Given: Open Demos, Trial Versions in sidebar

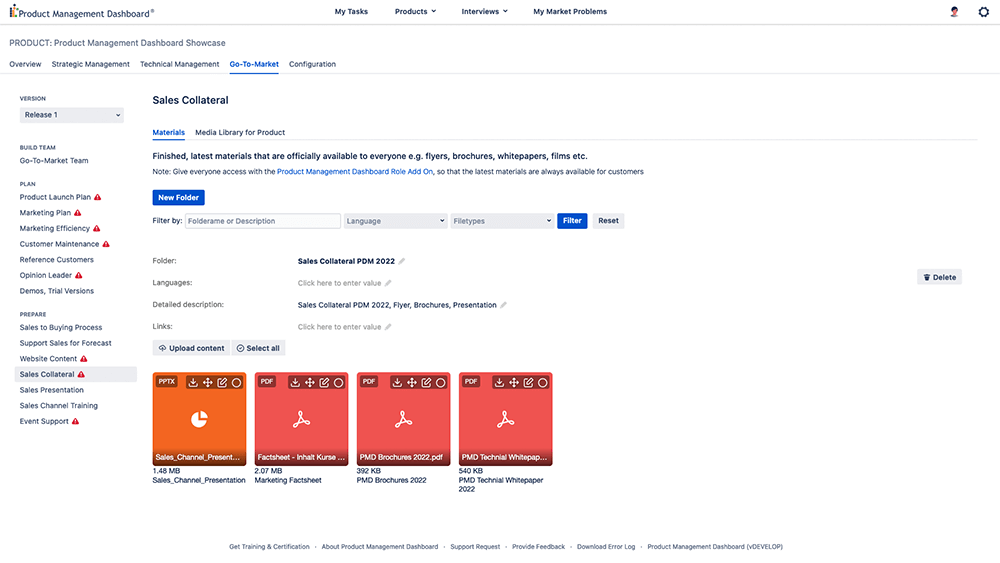Looking at the screenshot, I should coord(57,291).
